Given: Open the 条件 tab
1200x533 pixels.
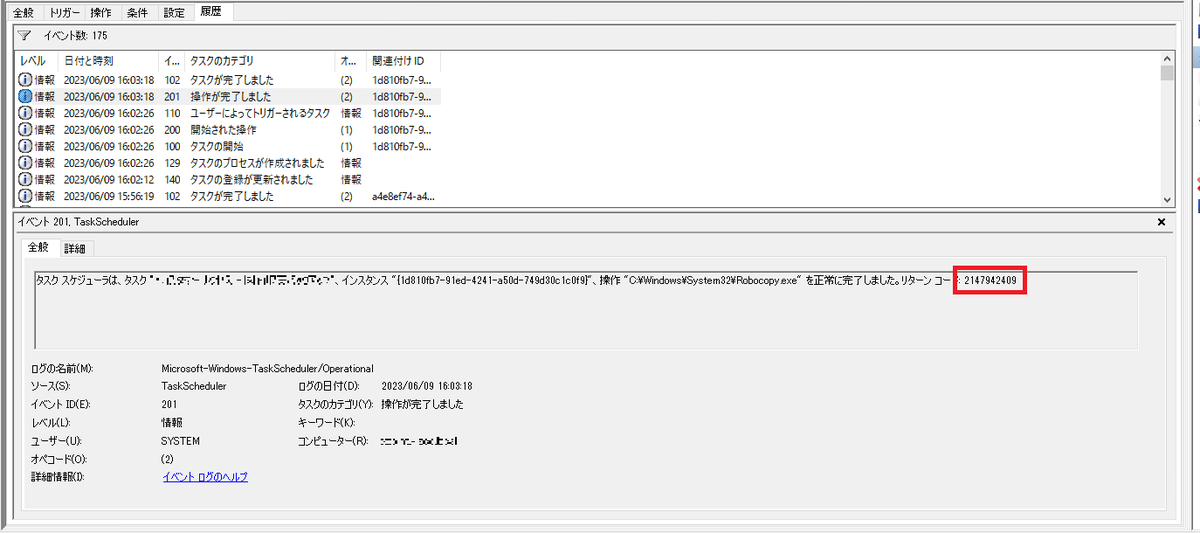Looking at the screenshot, I should [136, 13].
